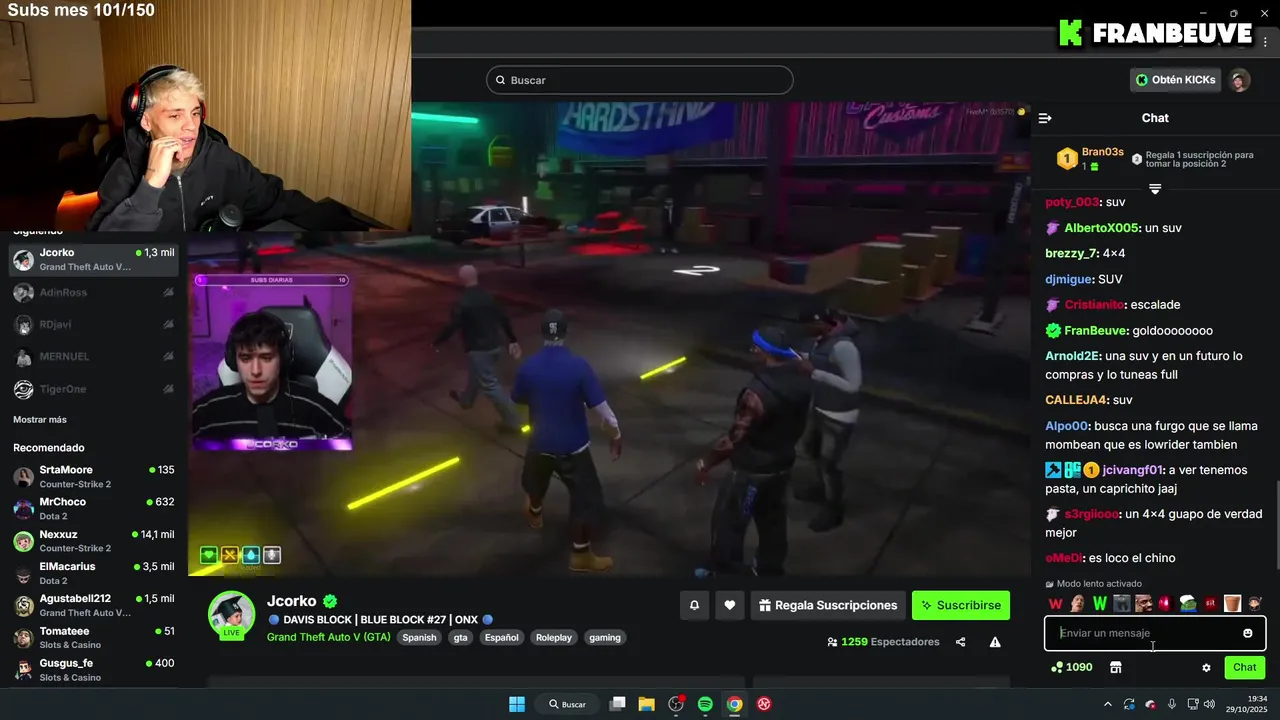Open recommended channel Gusgus_fe
1280x720 pixels.
click(x=94, y=669)
